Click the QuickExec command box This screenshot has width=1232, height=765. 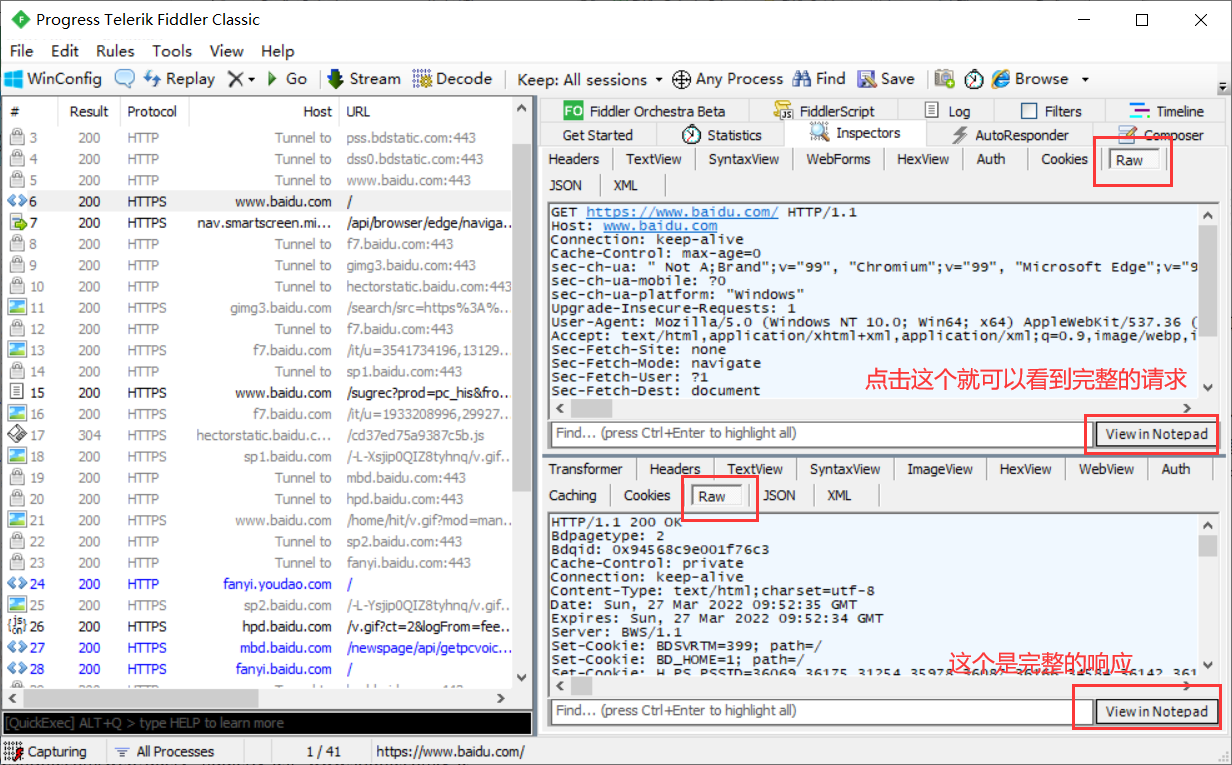point(267,722)
